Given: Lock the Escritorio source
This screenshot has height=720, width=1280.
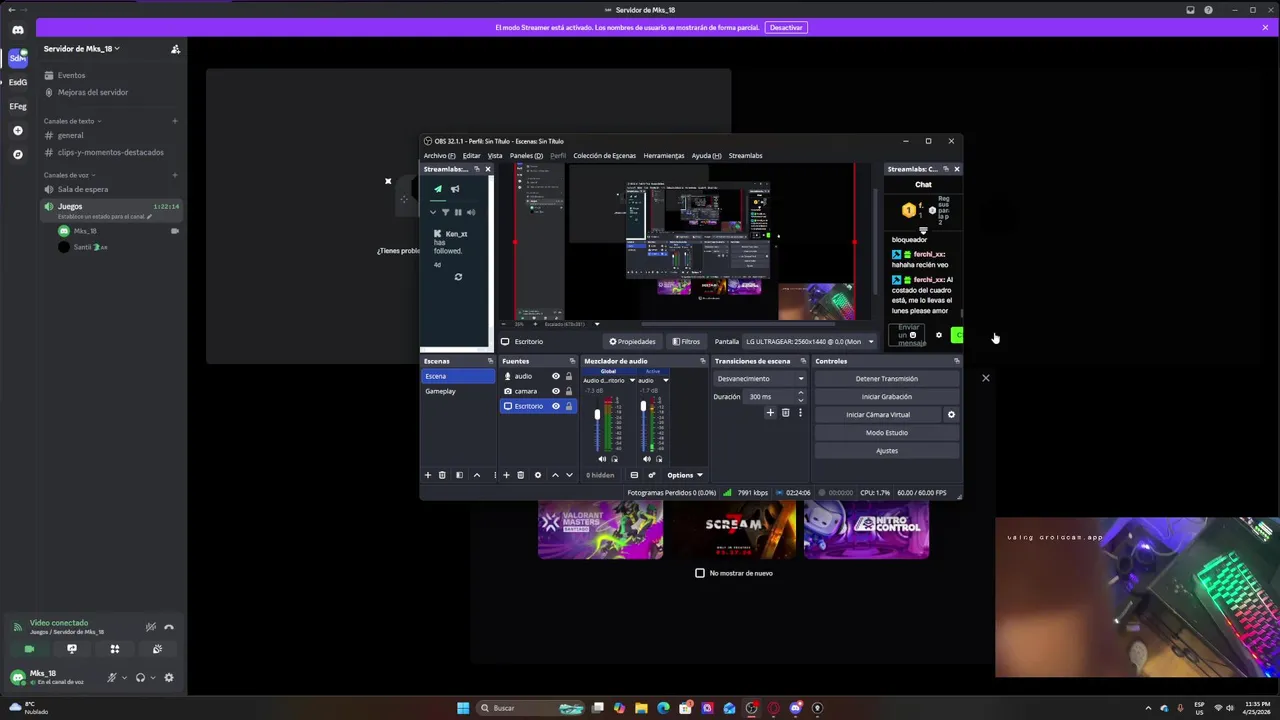Looking at the screenshot, I should click(x=569, y=406).
